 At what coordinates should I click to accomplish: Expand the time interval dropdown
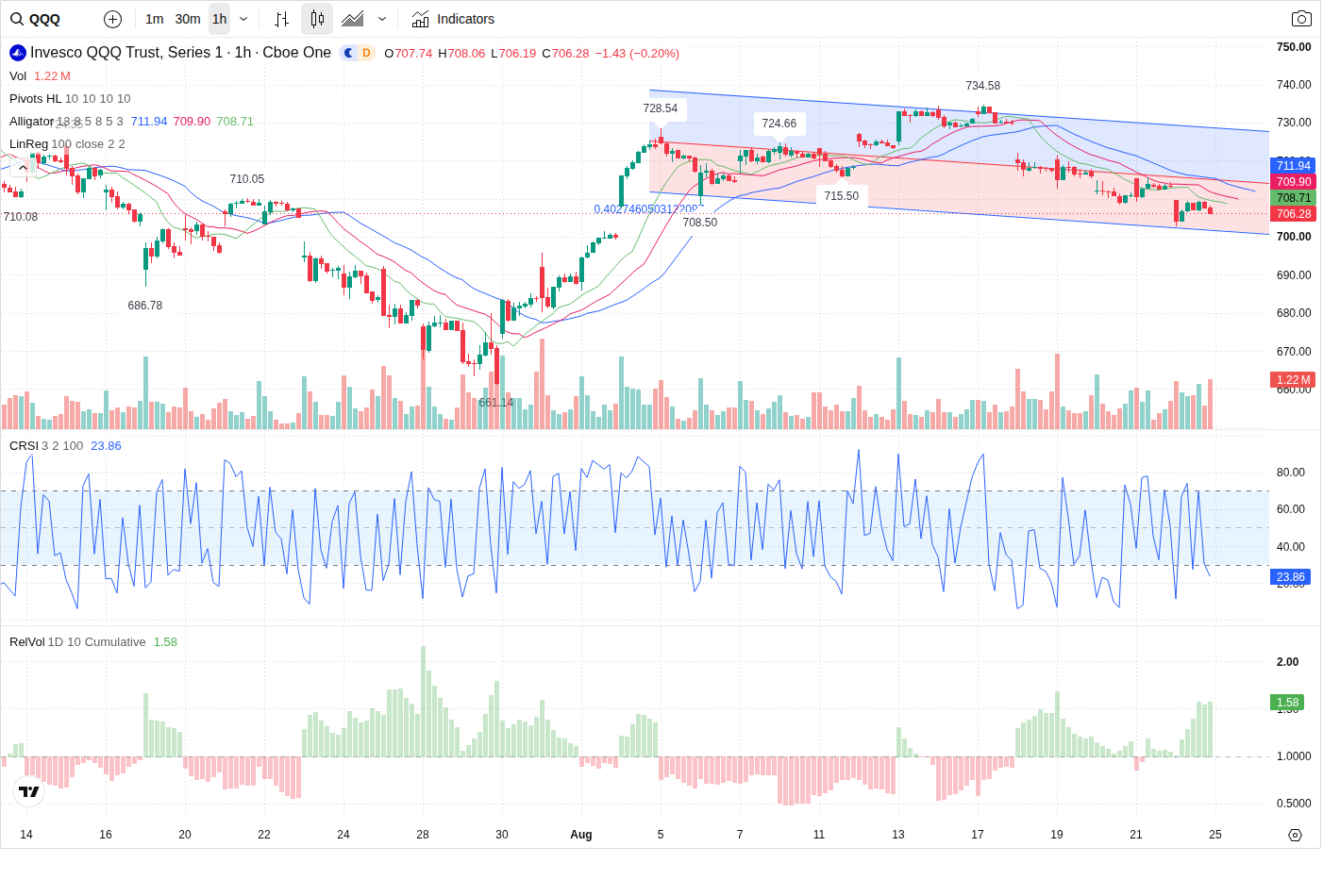tap(243, 19)
